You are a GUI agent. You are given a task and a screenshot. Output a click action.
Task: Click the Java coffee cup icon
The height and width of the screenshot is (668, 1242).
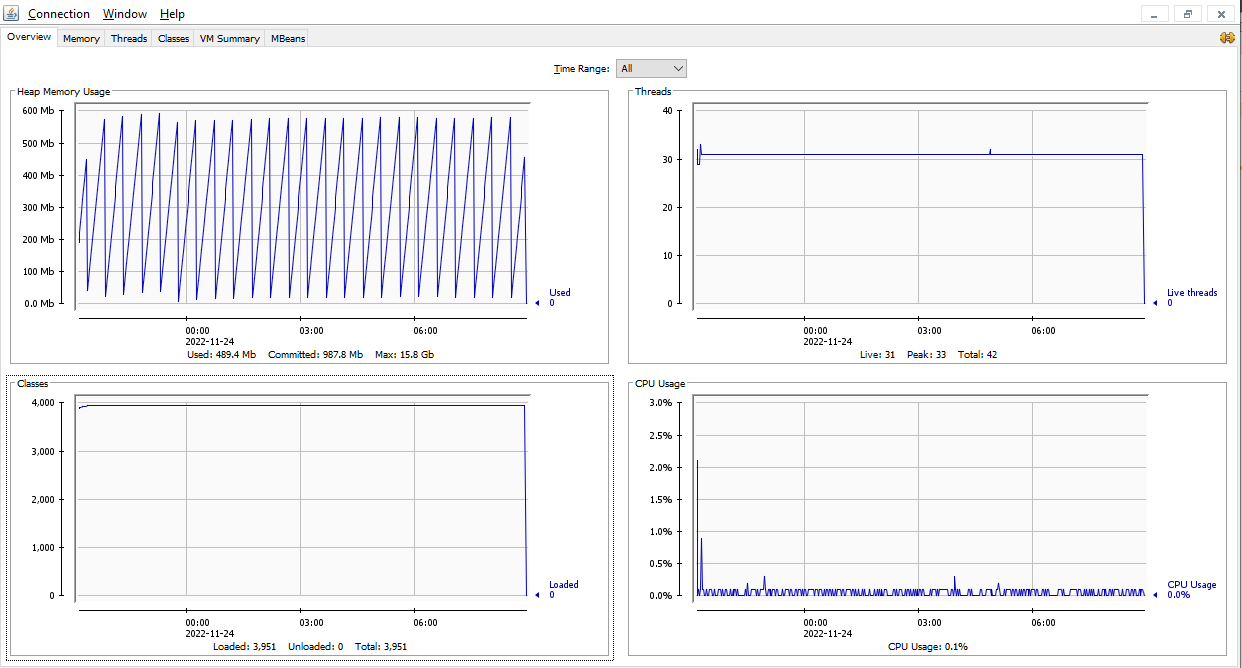click(x=12, y=14)
